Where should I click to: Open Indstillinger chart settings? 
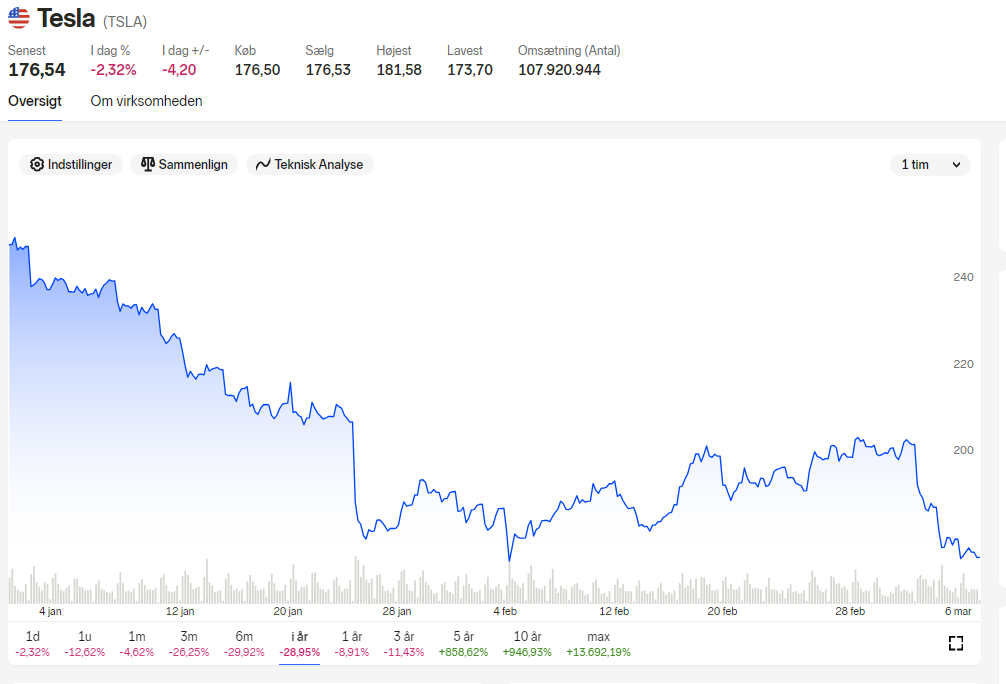(71, 164)
